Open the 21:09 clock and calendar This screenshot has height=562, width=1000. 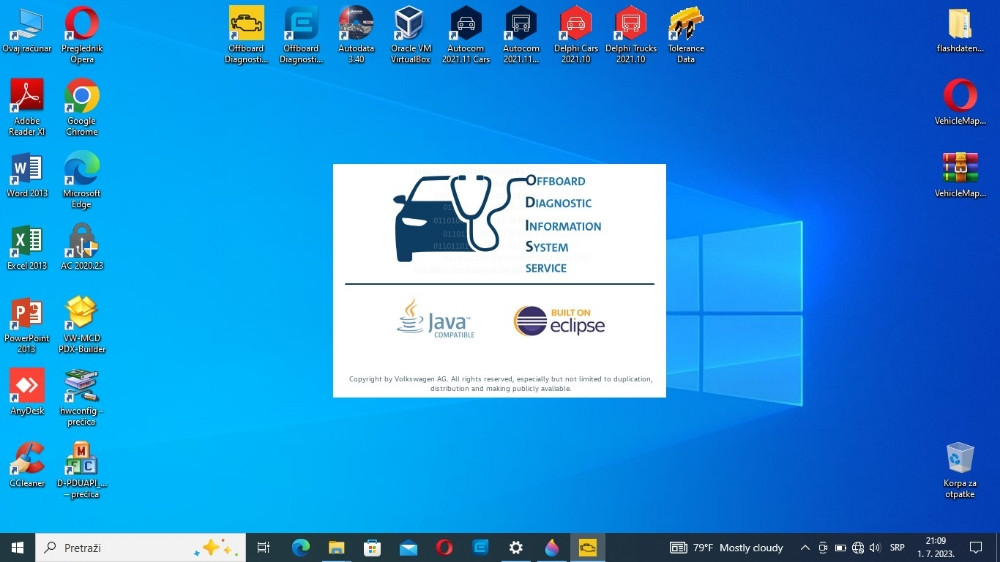coord(936,547)
